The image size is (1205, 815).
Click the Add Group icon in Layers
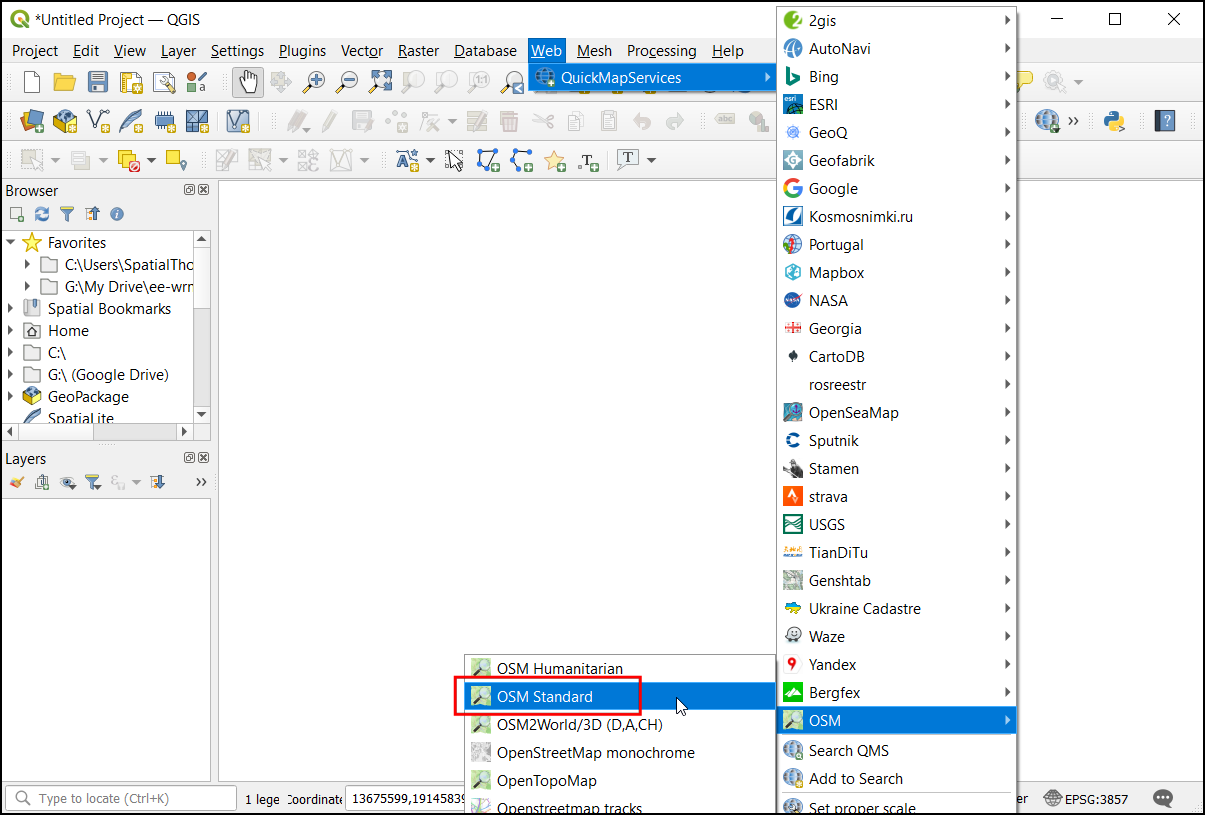point(41,482)
